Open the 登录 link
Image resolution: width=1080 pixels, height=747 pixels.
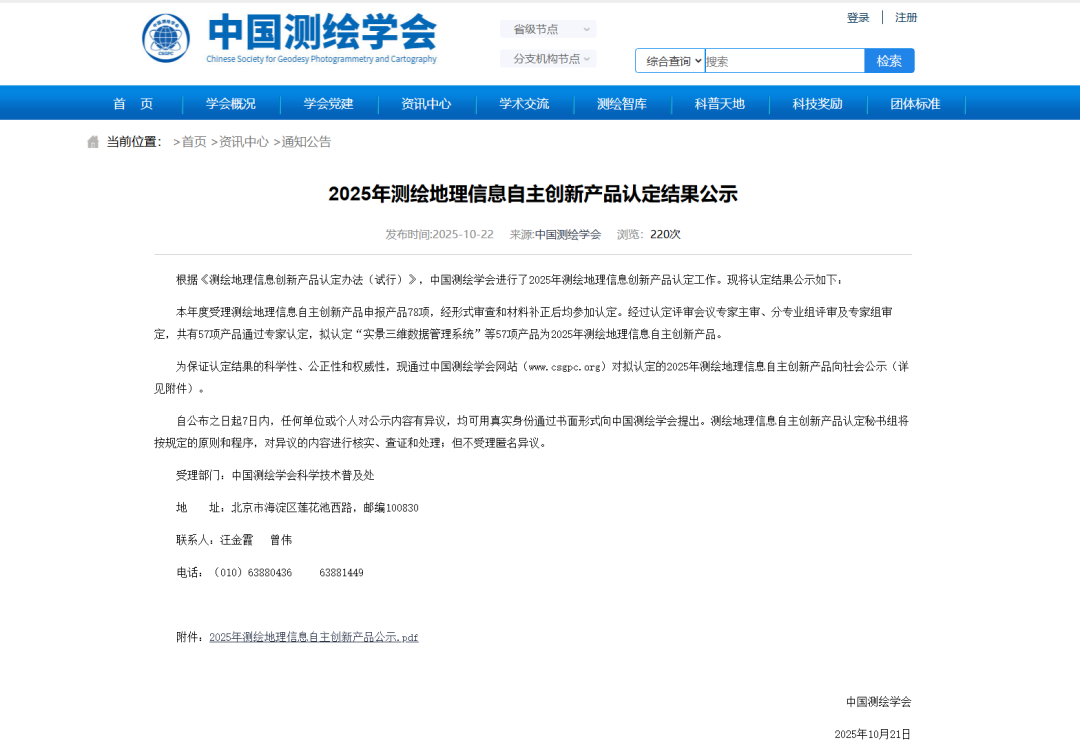(x=858, y=18)
